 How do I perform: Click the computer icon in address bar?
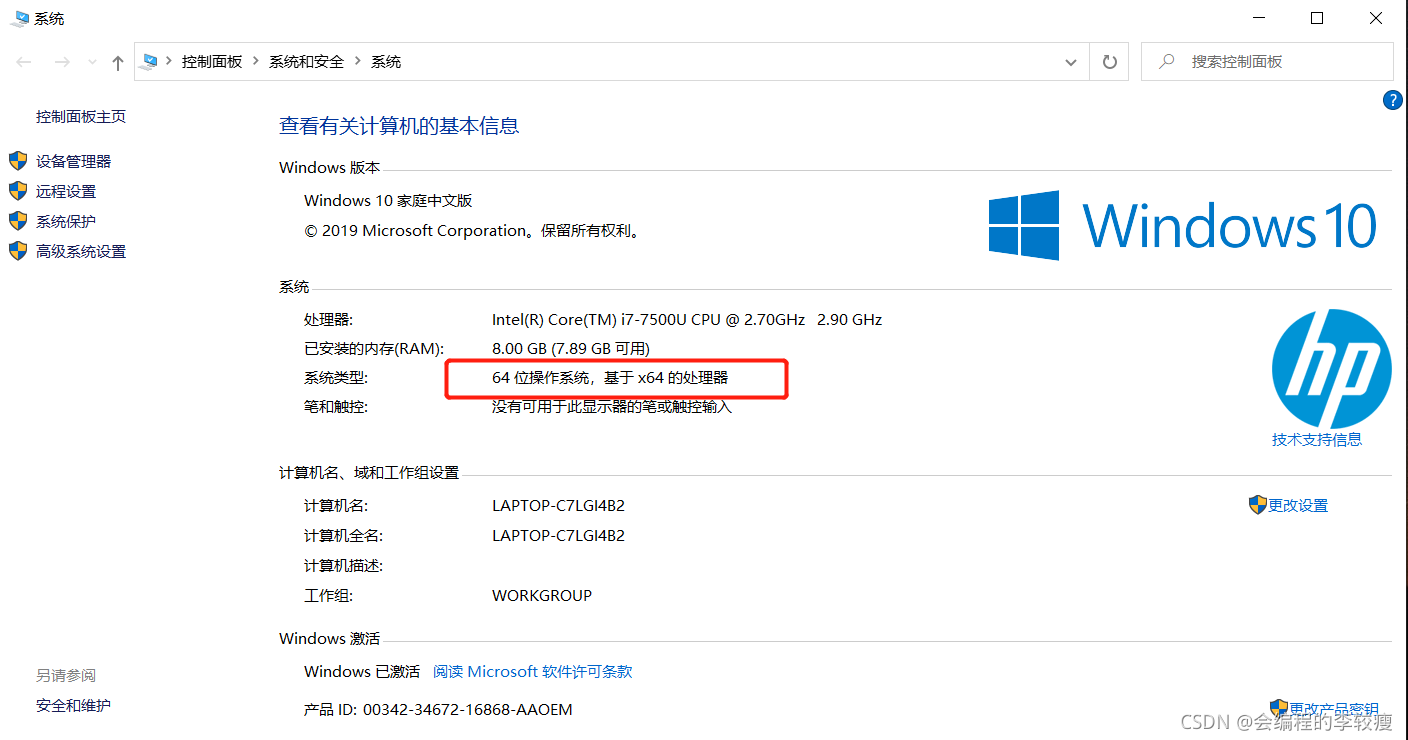coord(150,61)
